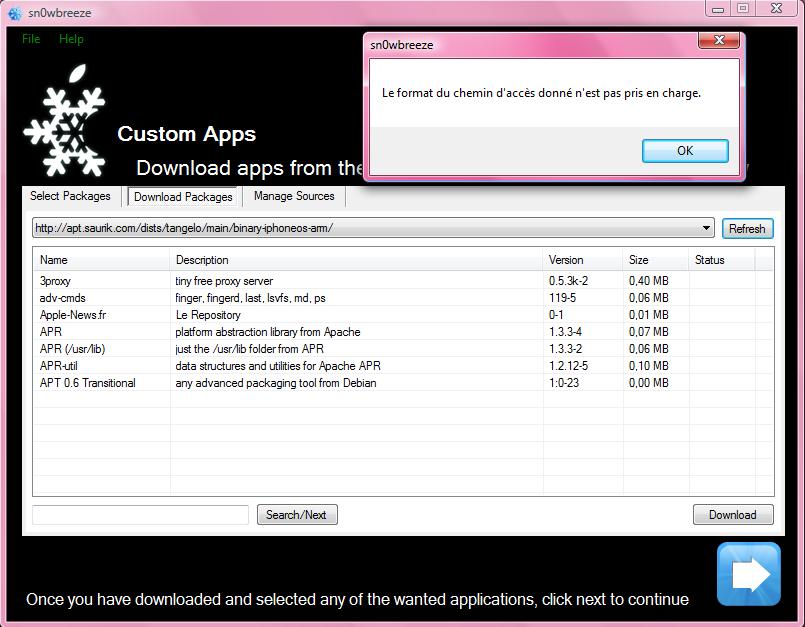This screenshot has width=805, height=627.
Task: Sort by Version column header
Action: (x=583, y=260)
